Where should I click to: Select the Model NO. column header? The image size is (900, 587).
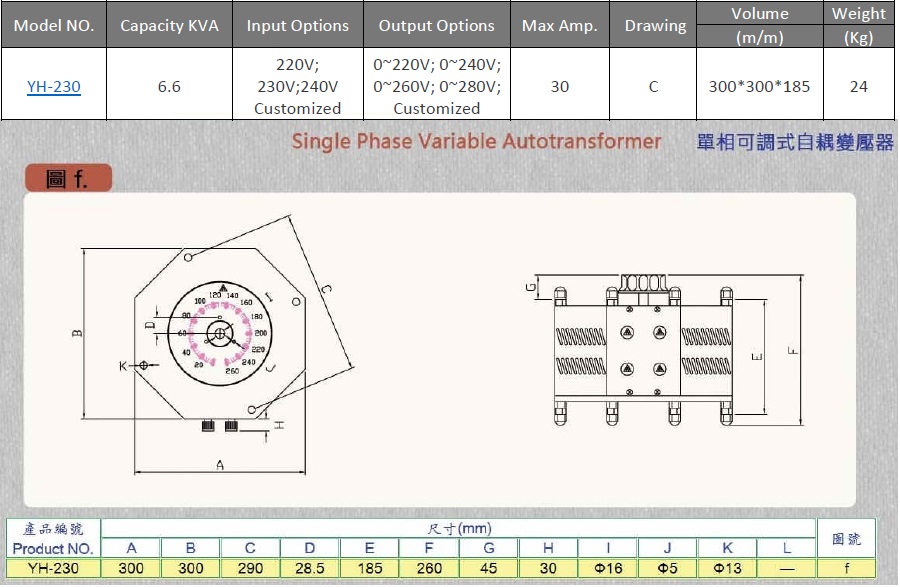point(54,26)
